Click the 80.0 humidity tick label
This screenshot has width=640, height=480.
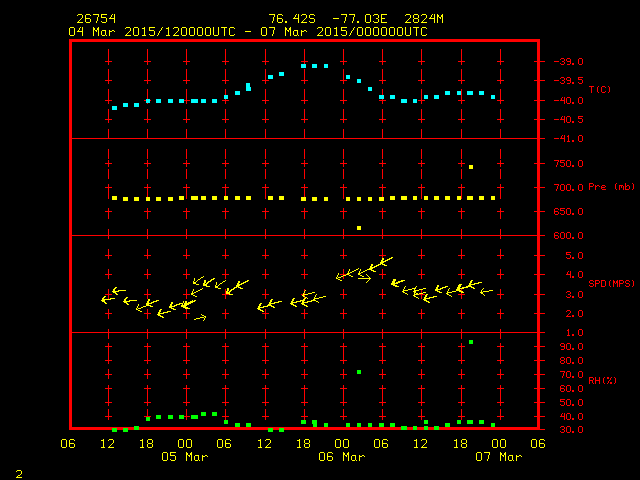[571, 361]
